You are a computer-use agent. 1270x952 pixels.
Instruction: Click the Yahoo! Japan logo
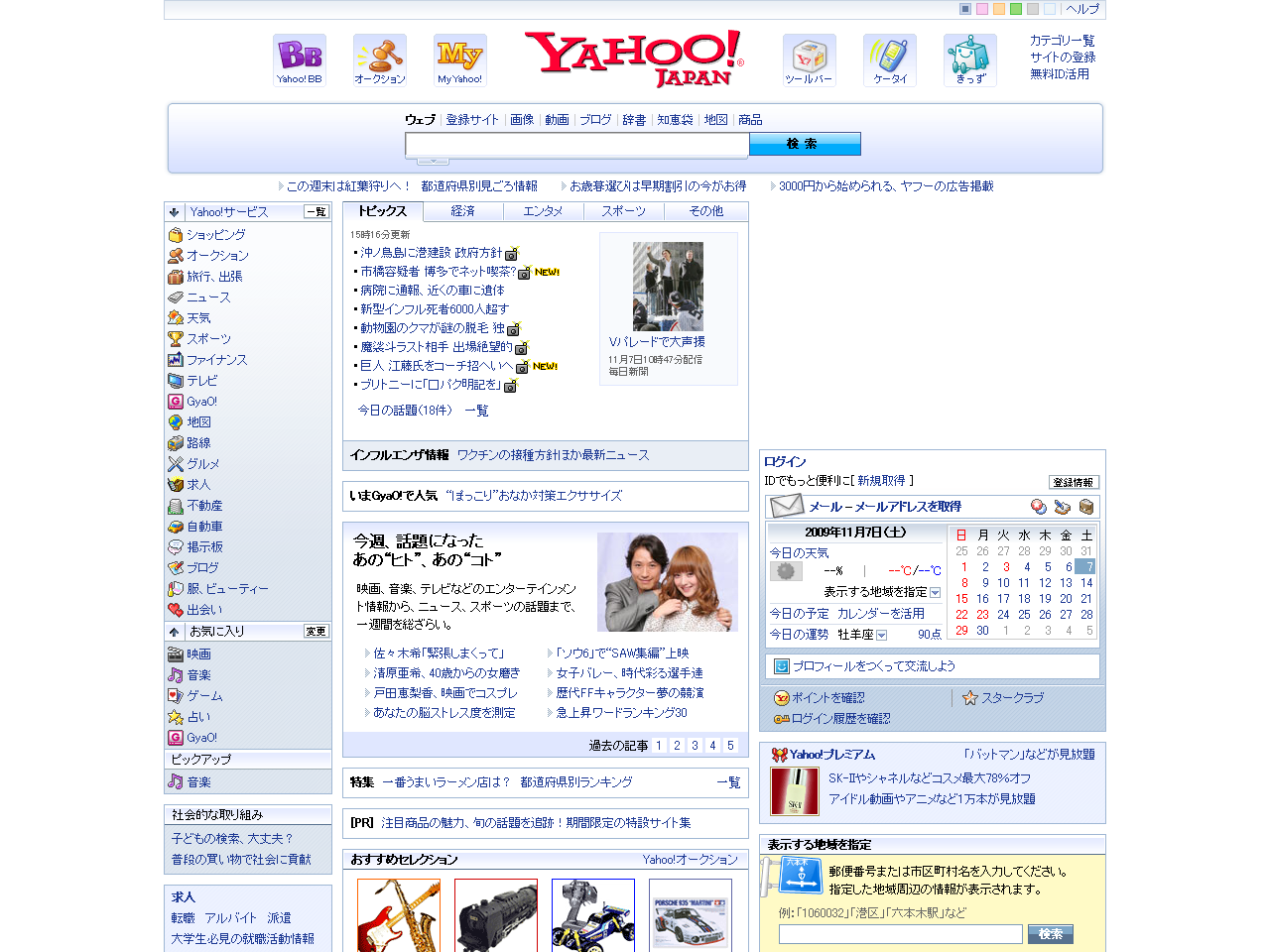(x=635, y=59)
